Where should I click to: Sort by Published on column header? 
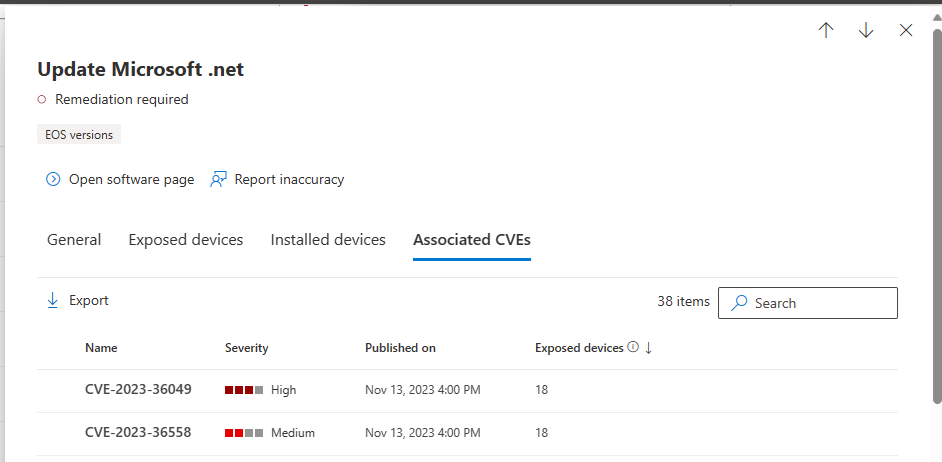pos(400,348)
